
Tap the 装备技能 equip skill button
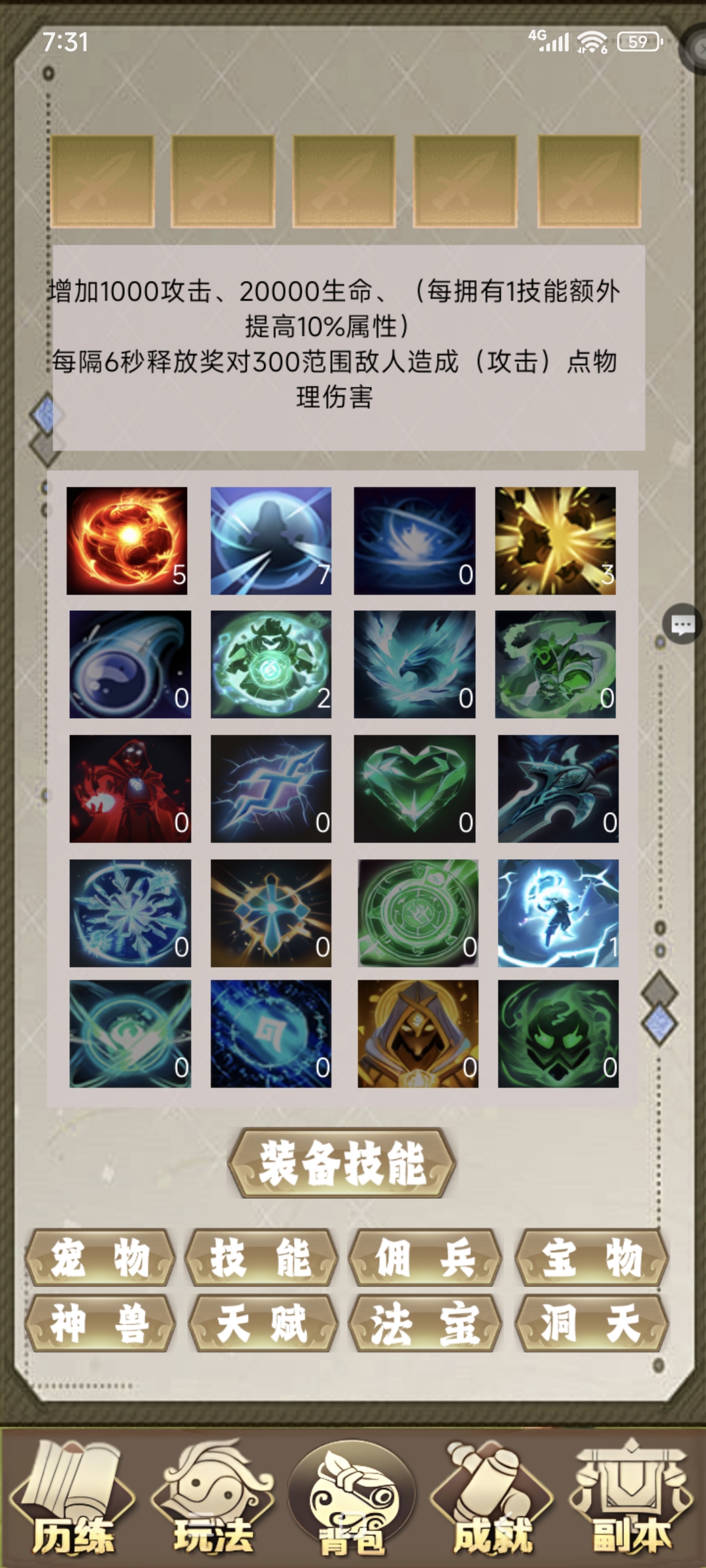[342, 1164]
